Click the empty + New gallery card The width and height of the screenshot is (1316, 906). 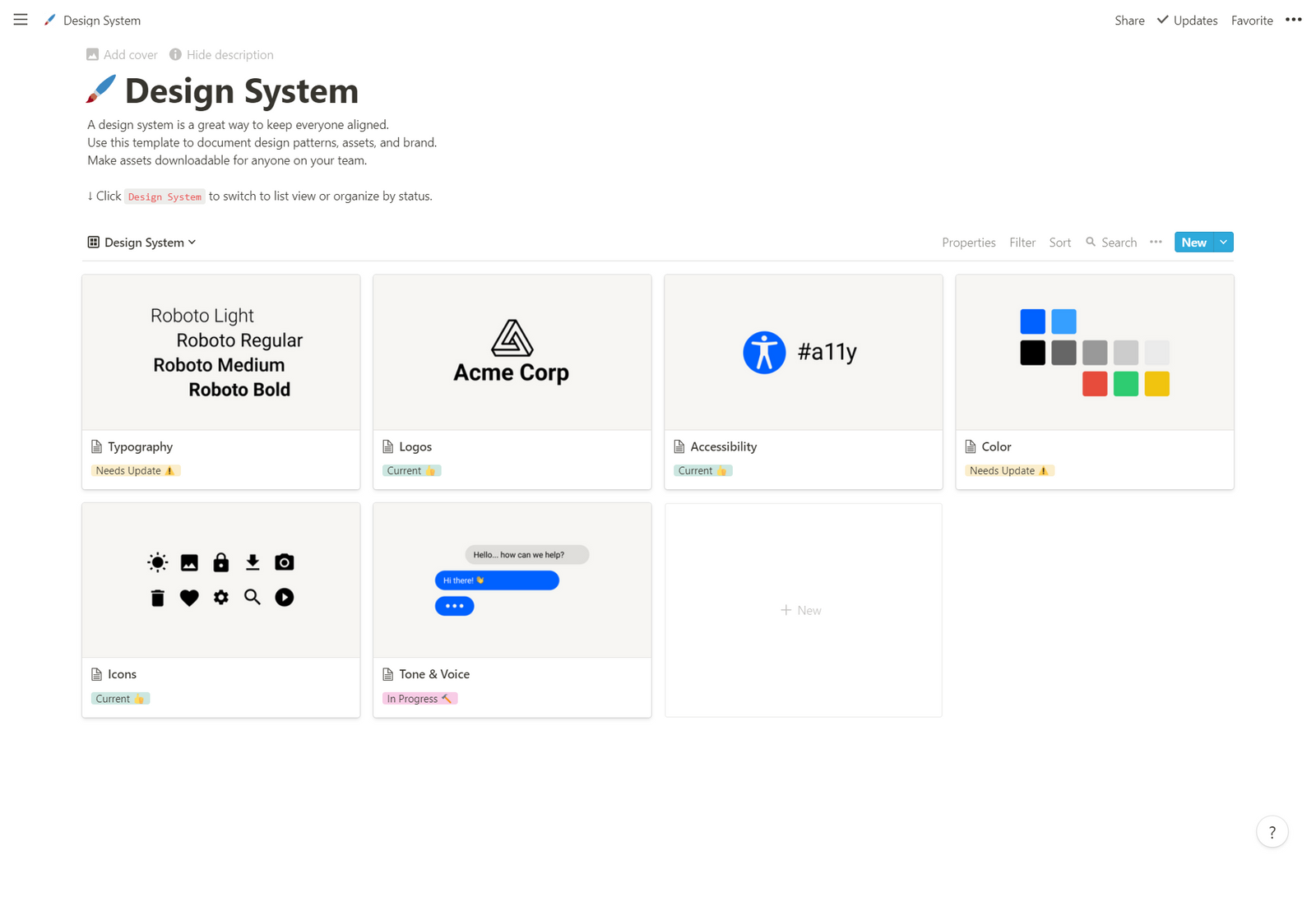[x=804, y=610]
